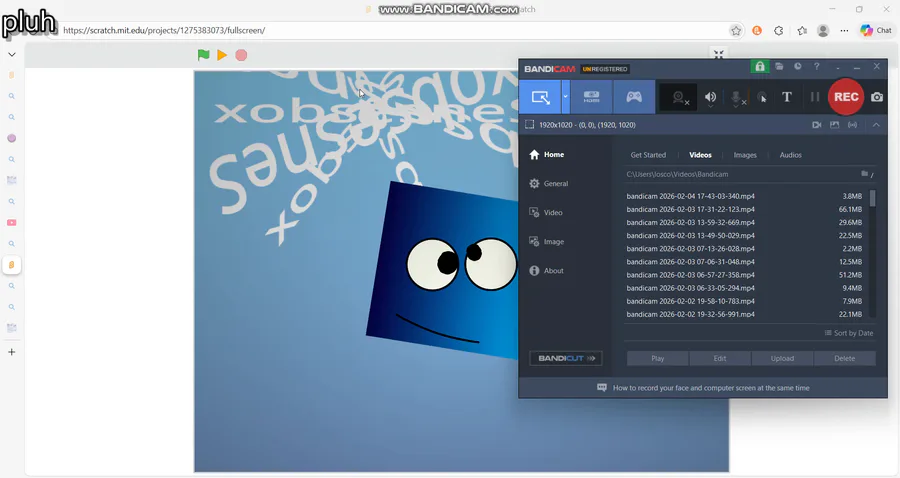The image size is (900, 478).
Task: Open scheduled recording clock icon
Action: [x=798, y=67]
